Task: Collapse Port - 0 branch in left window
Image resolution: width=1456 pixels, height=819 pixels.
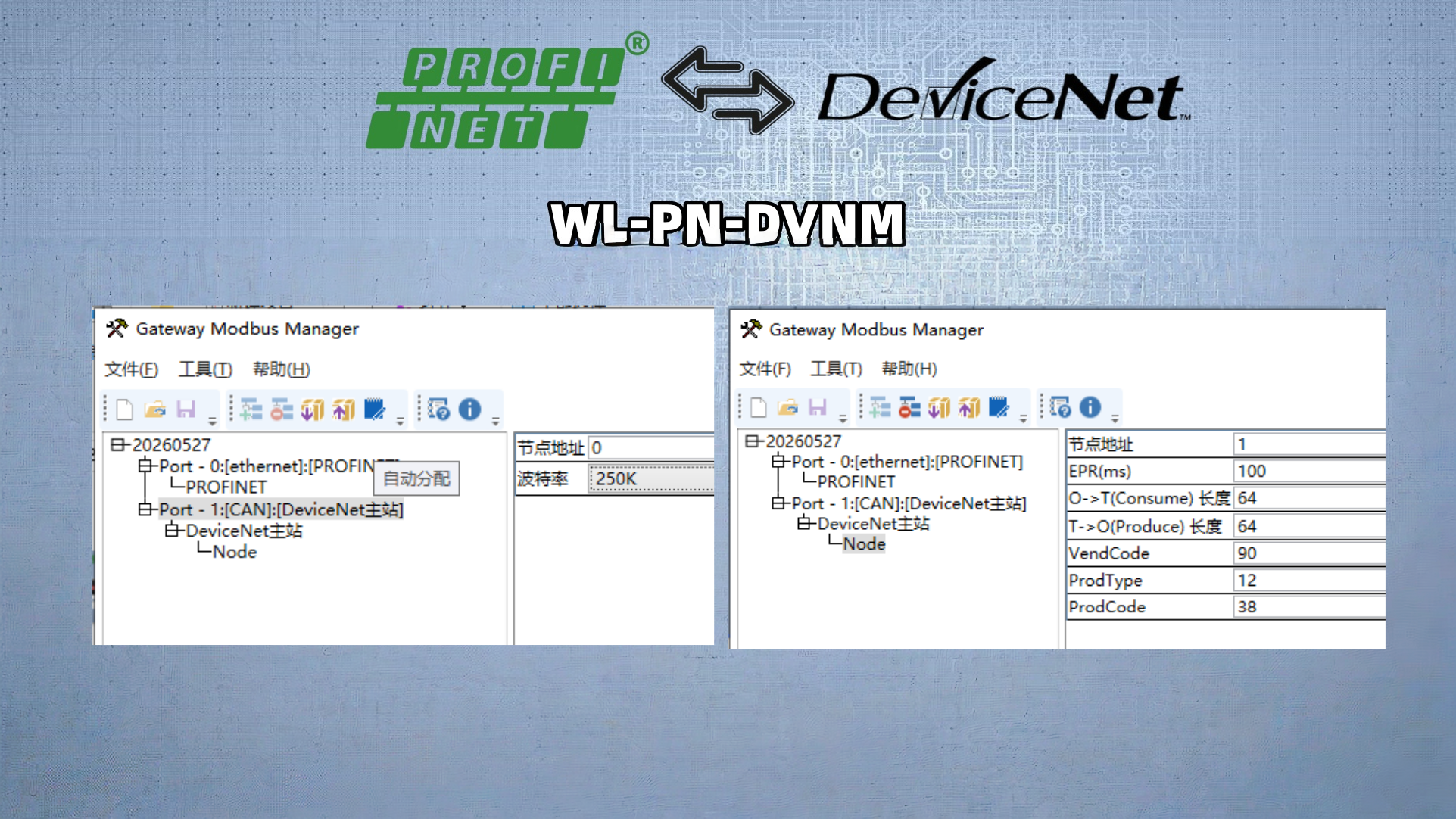Action: [145, 466]
